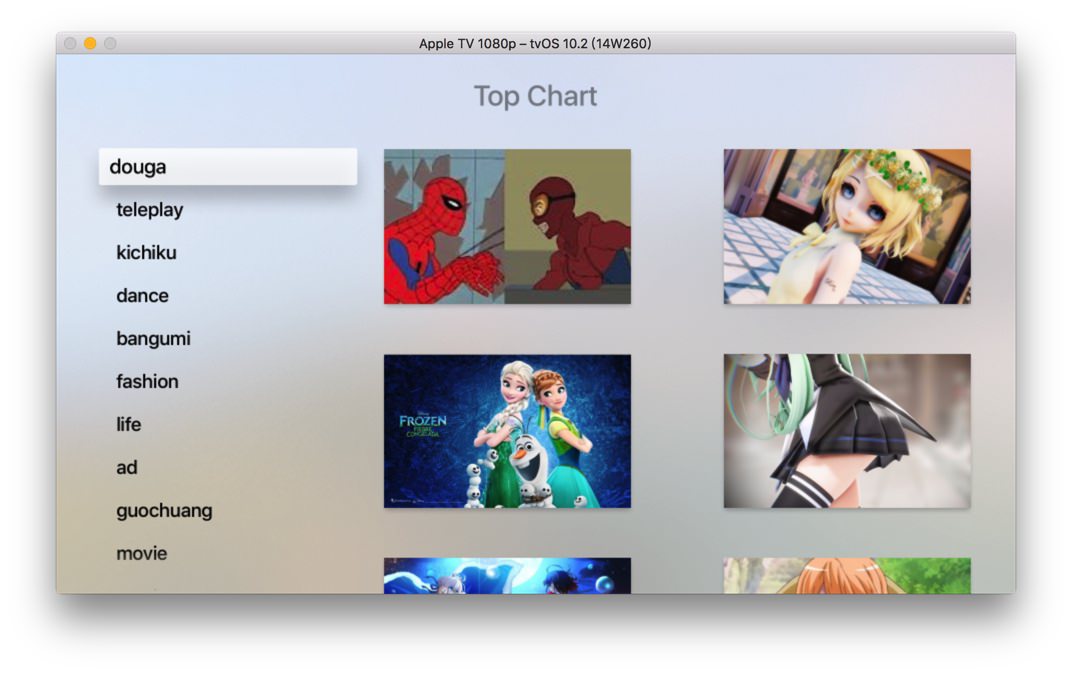Pick the life category
This screenshot has width=1072, height=674.
129,424
